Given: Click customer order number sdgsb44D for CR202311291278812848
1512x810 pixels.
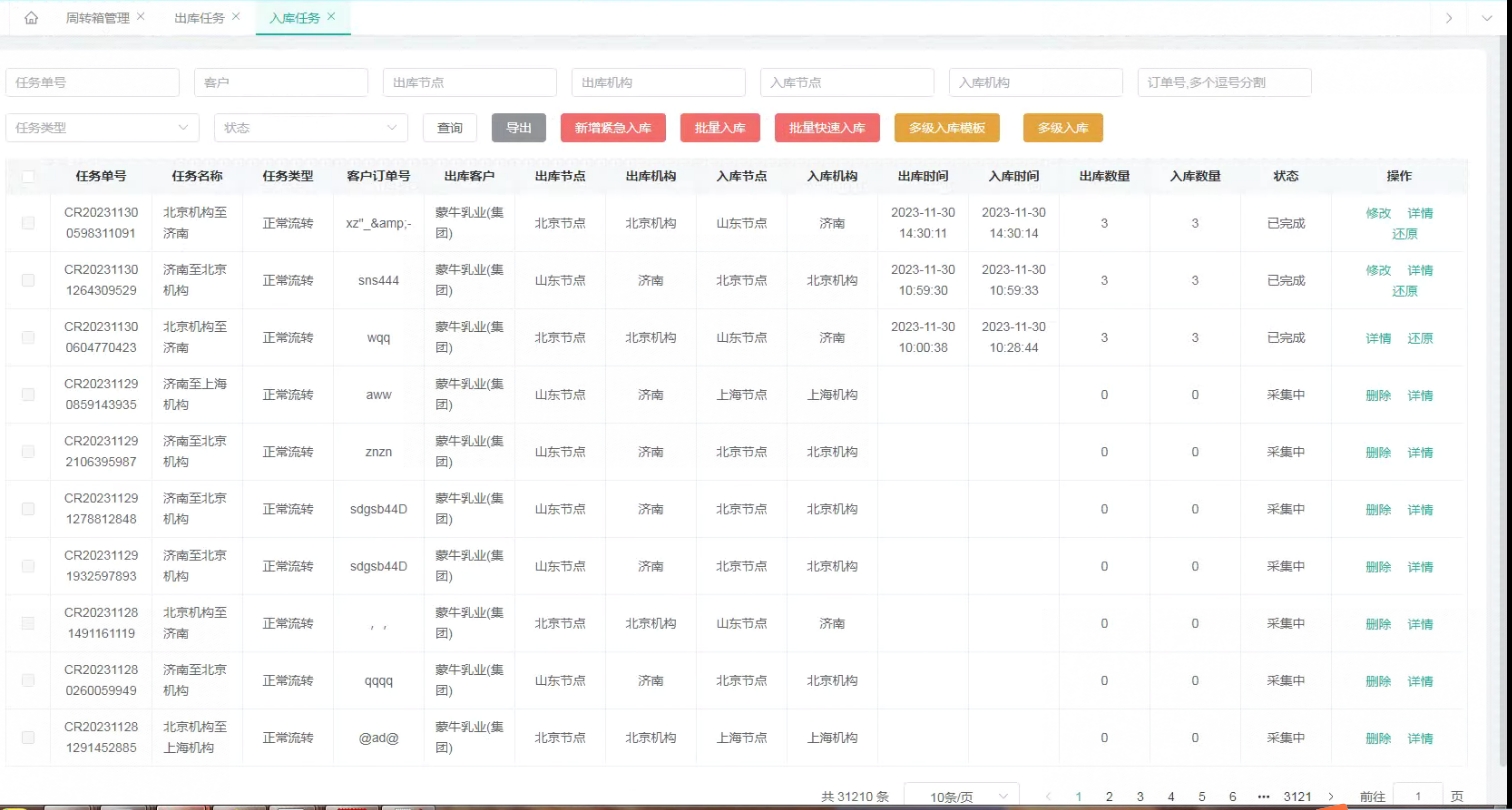Looking at the screenshot, I should tap(379, 509).
